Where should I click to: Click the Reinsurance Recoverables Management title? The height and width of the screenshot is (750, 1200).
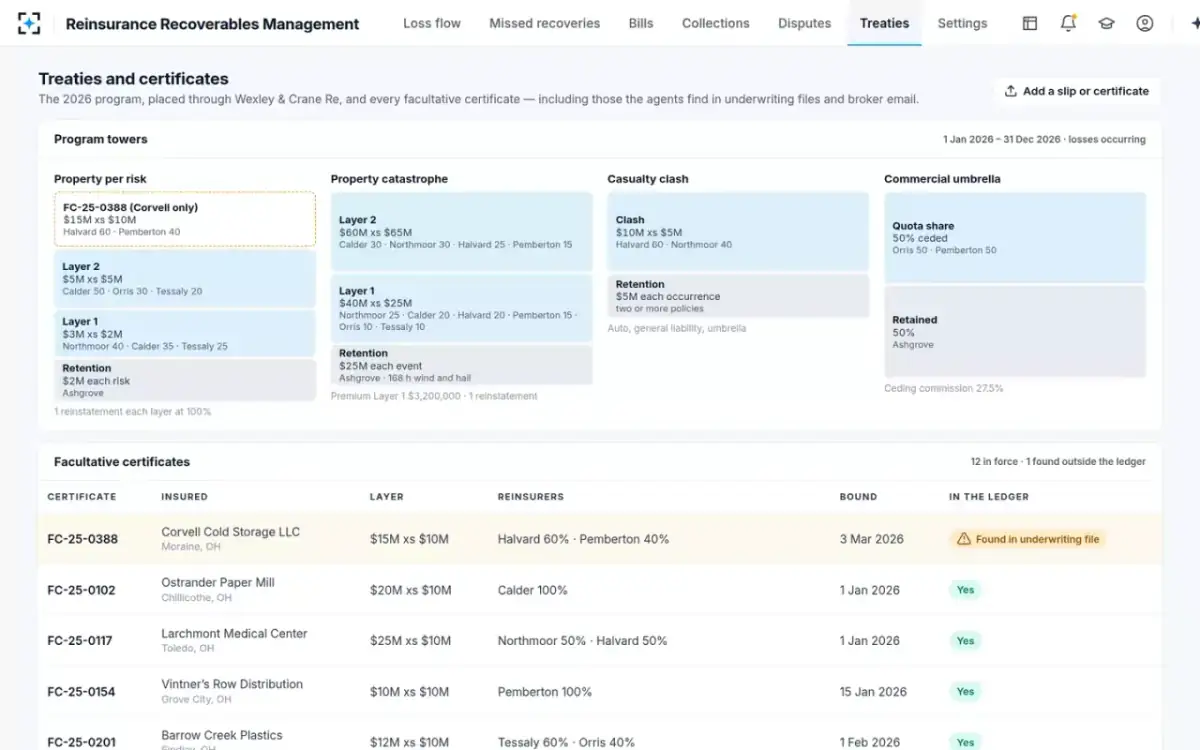212,24
